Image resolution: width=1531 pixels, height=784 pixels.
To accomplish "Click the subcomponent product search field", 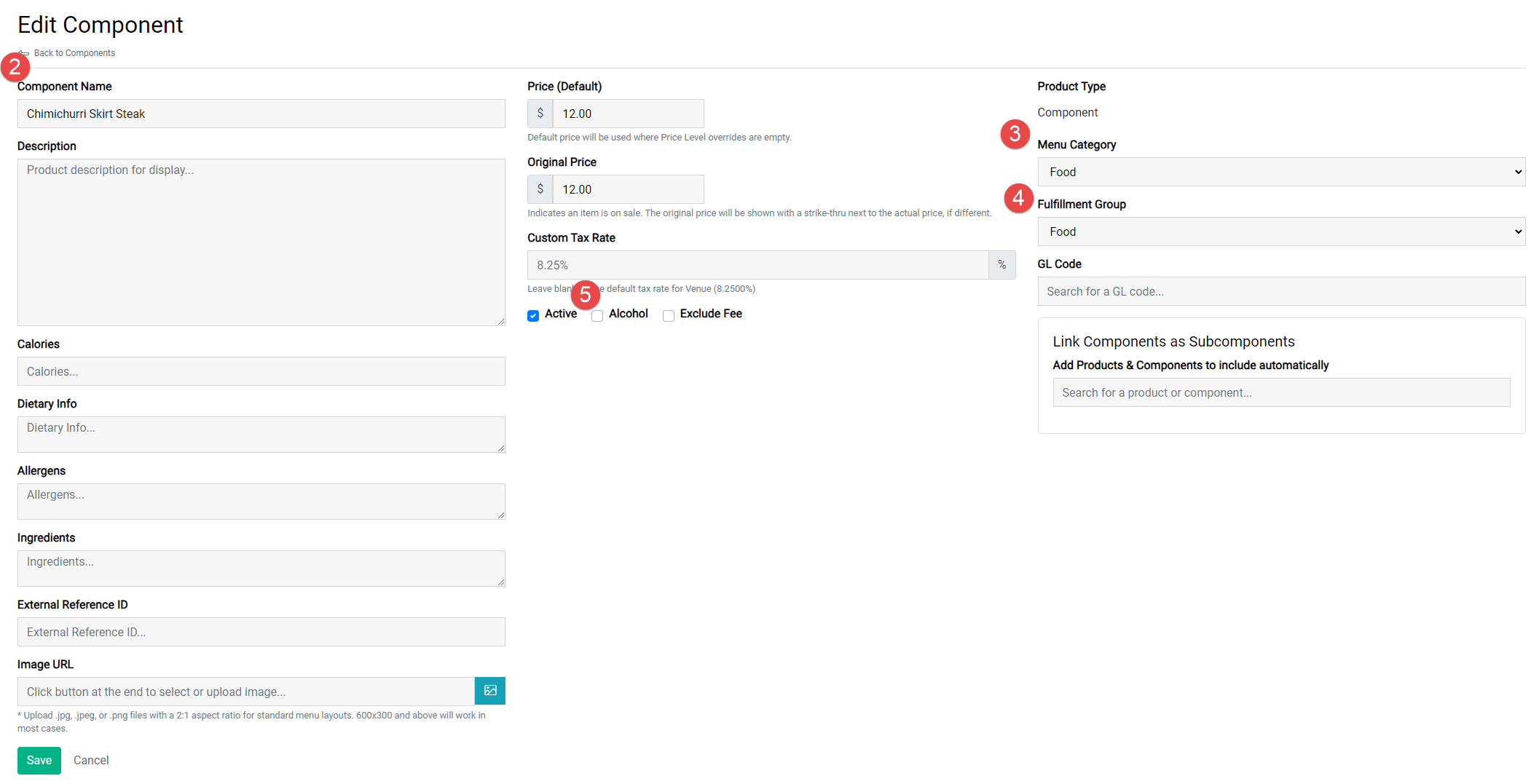I will pyautogui.click(x=1280, y=392).
